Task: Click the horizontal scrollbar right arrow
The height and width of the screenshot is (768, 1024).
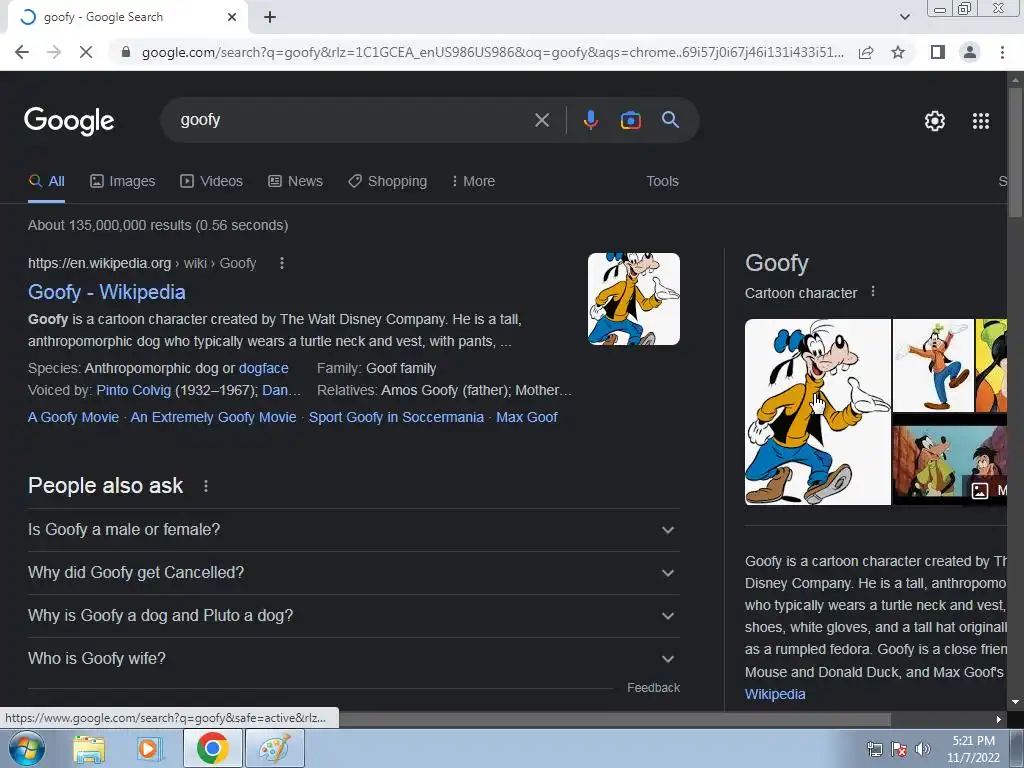Action: (999, 719)
